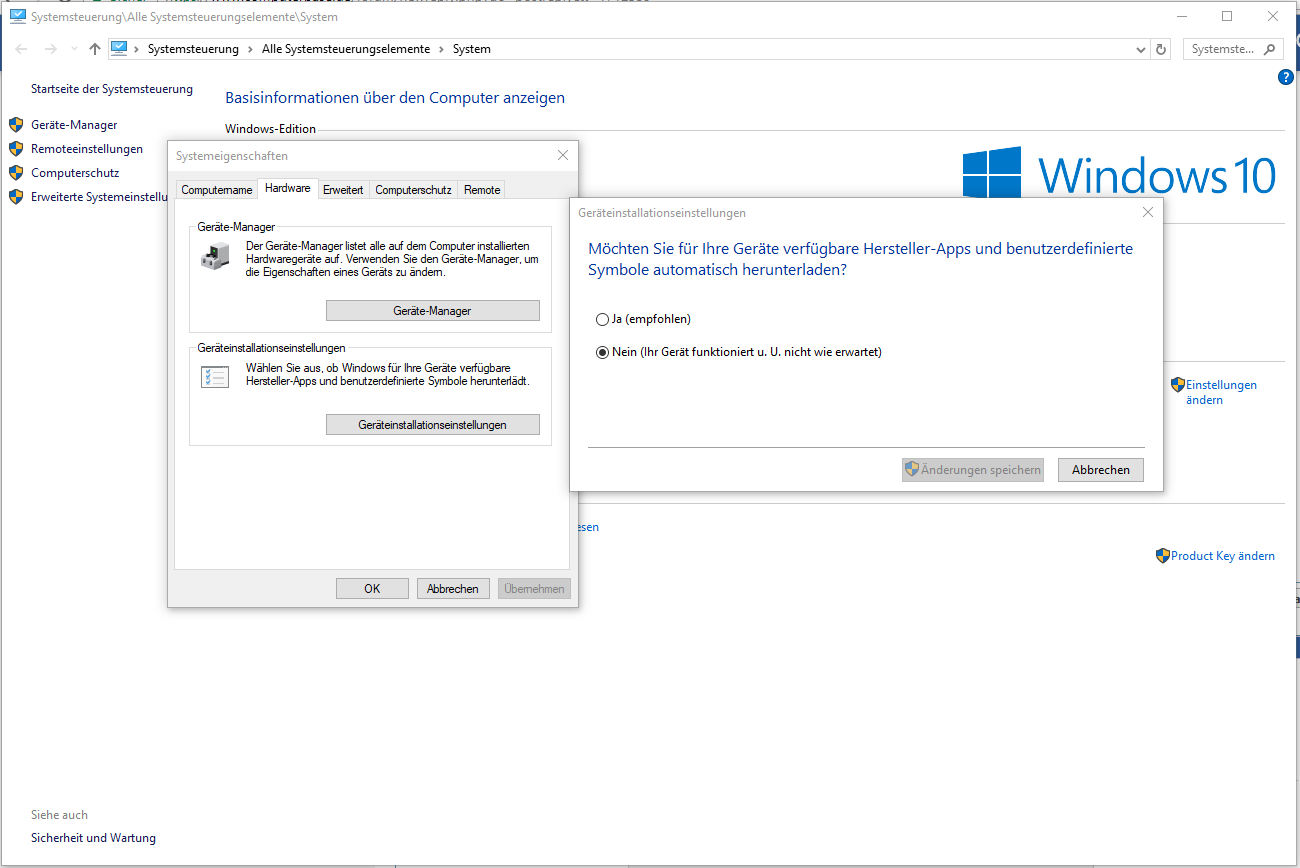Click the device installation checklist icon
This screenshot has width=1300, height=868.
[x=215, y=377]
